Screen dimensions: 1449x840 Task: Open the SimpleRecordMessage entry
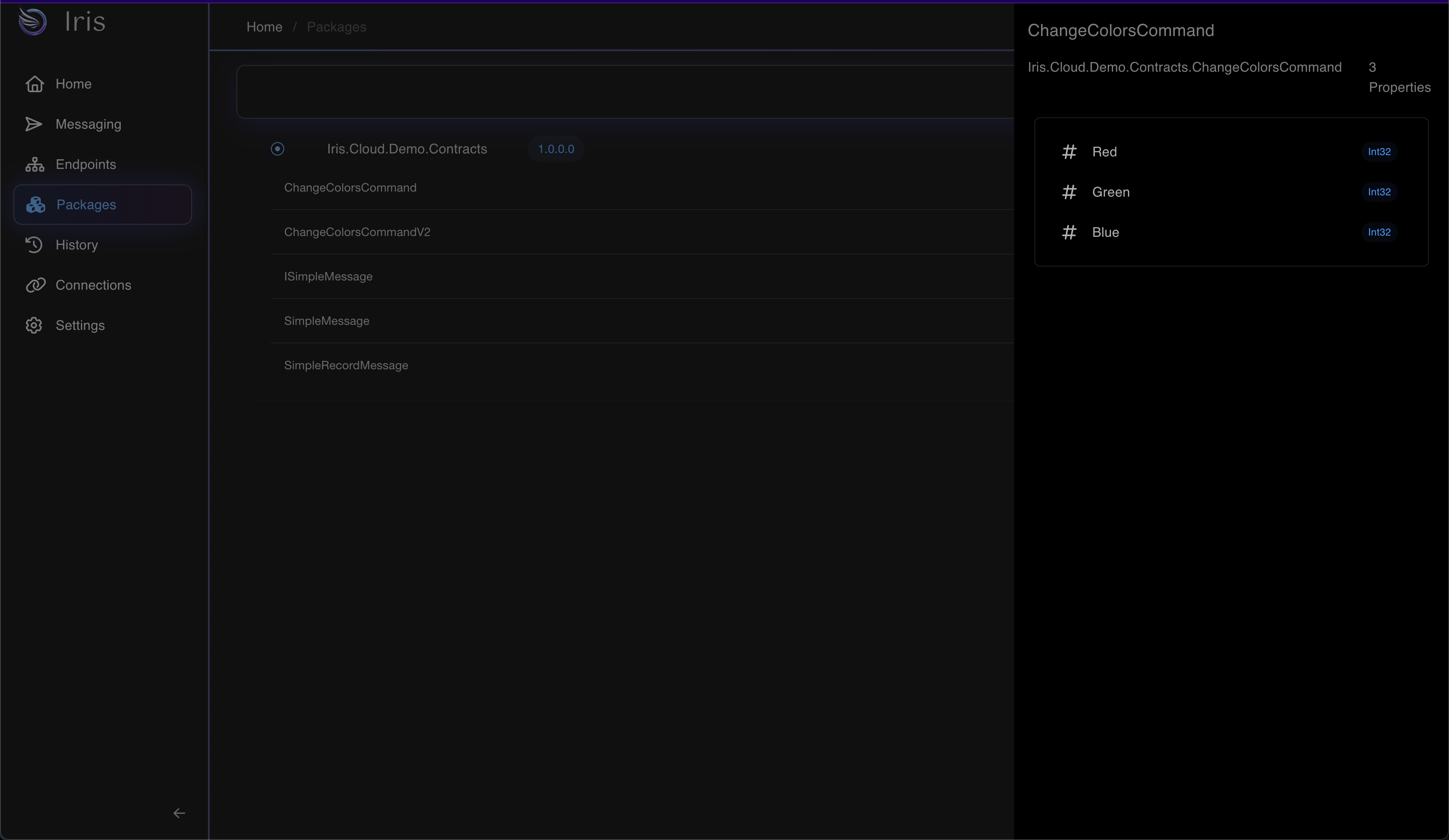tap(345, 366)
